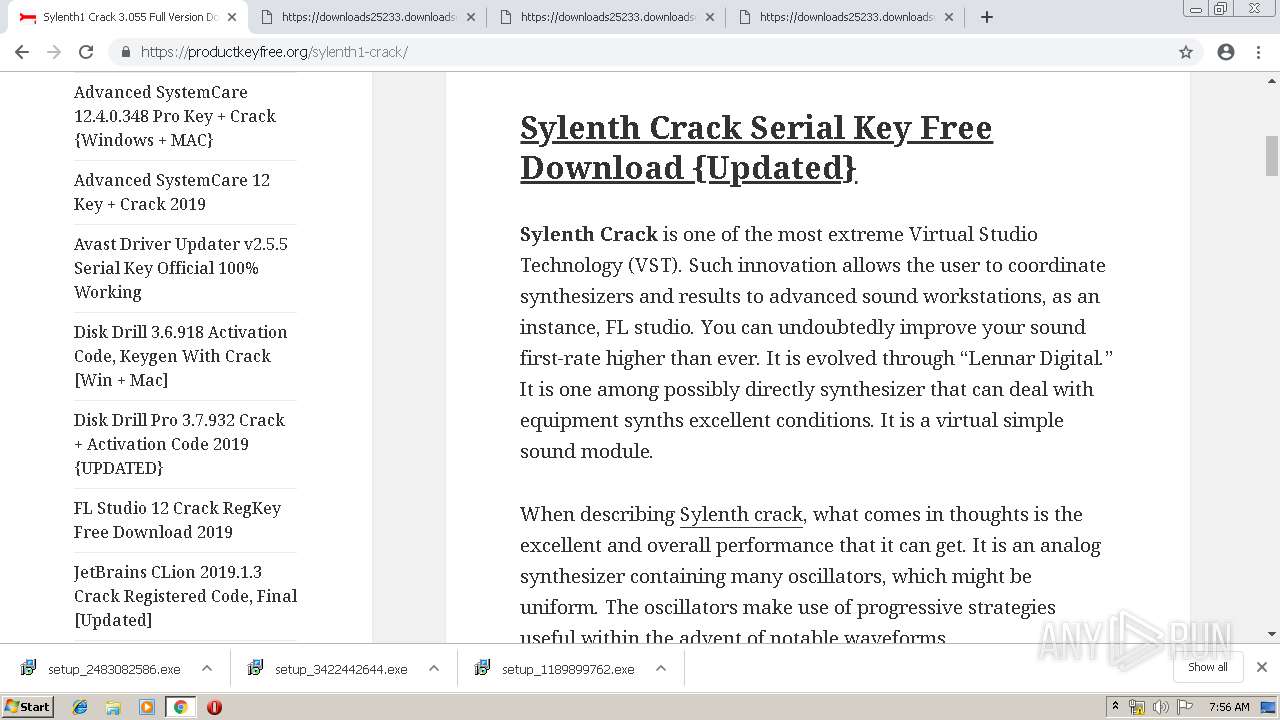The image size is (1280, 720).
Task: Show all downloads
Action: pos(1208,667)
